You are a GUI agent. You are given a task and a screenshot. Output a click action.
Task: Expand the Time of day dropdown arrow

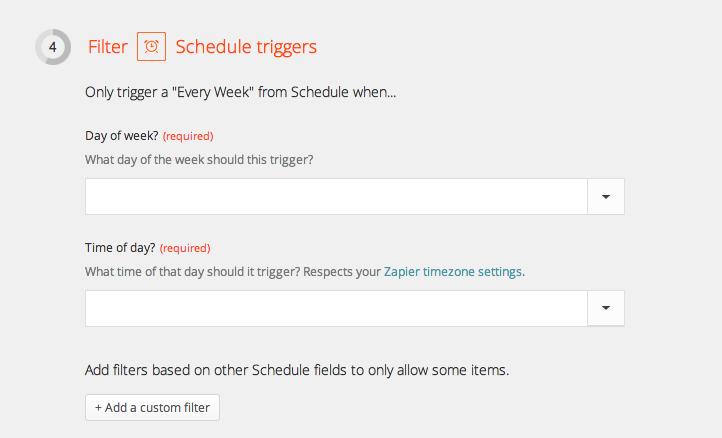606,308
